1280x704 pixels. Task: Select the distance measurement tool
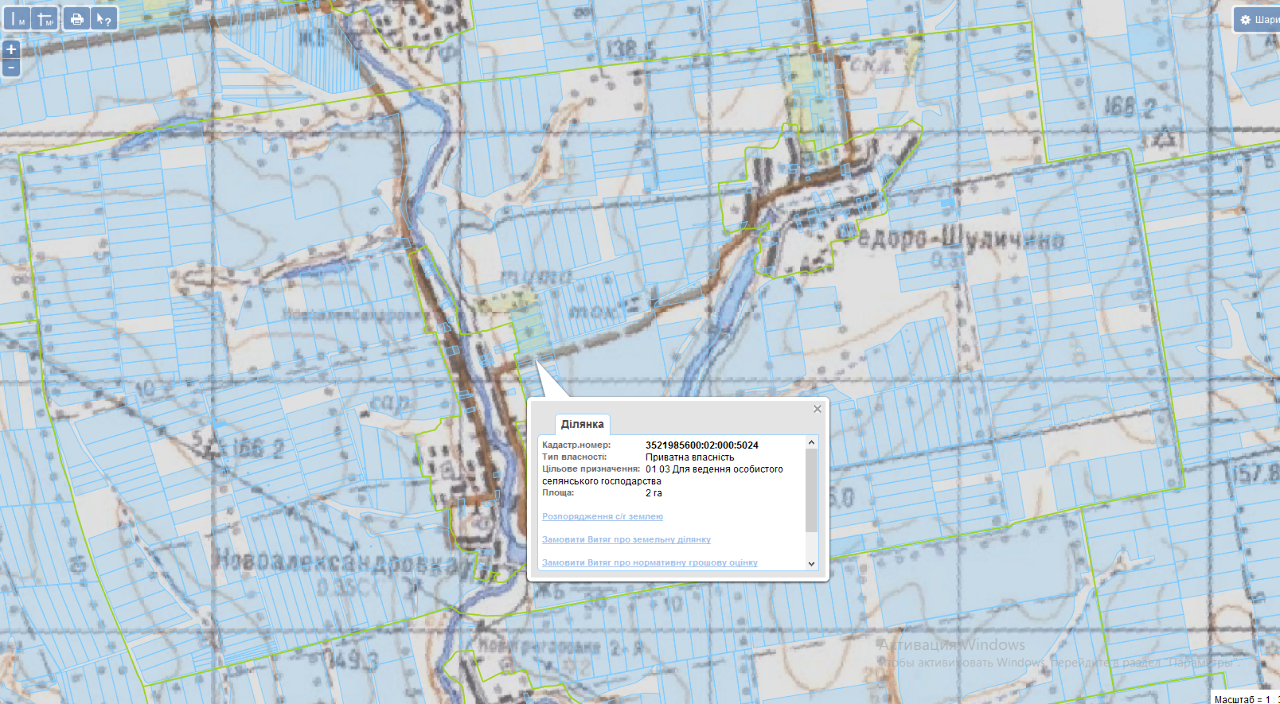(17, 19)
